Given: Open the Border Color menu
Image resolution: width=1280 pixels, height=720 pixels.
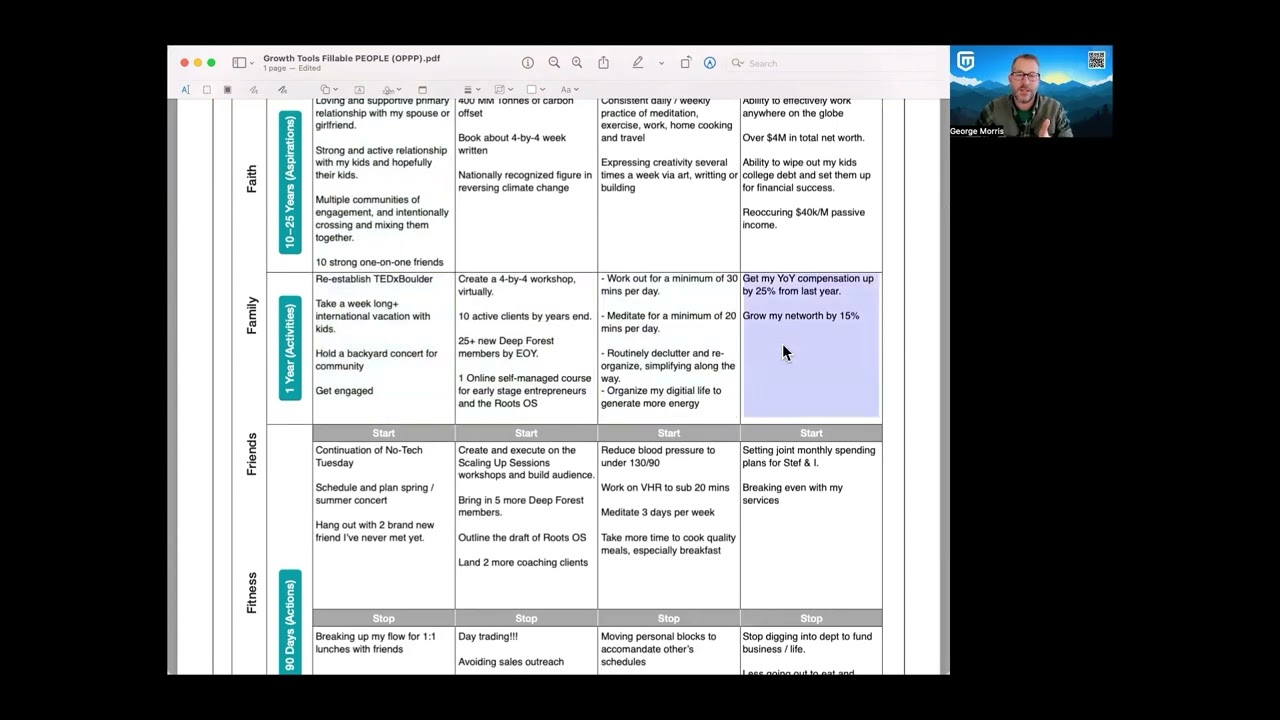Looking at the screenshot, I should tap(504, 90).
